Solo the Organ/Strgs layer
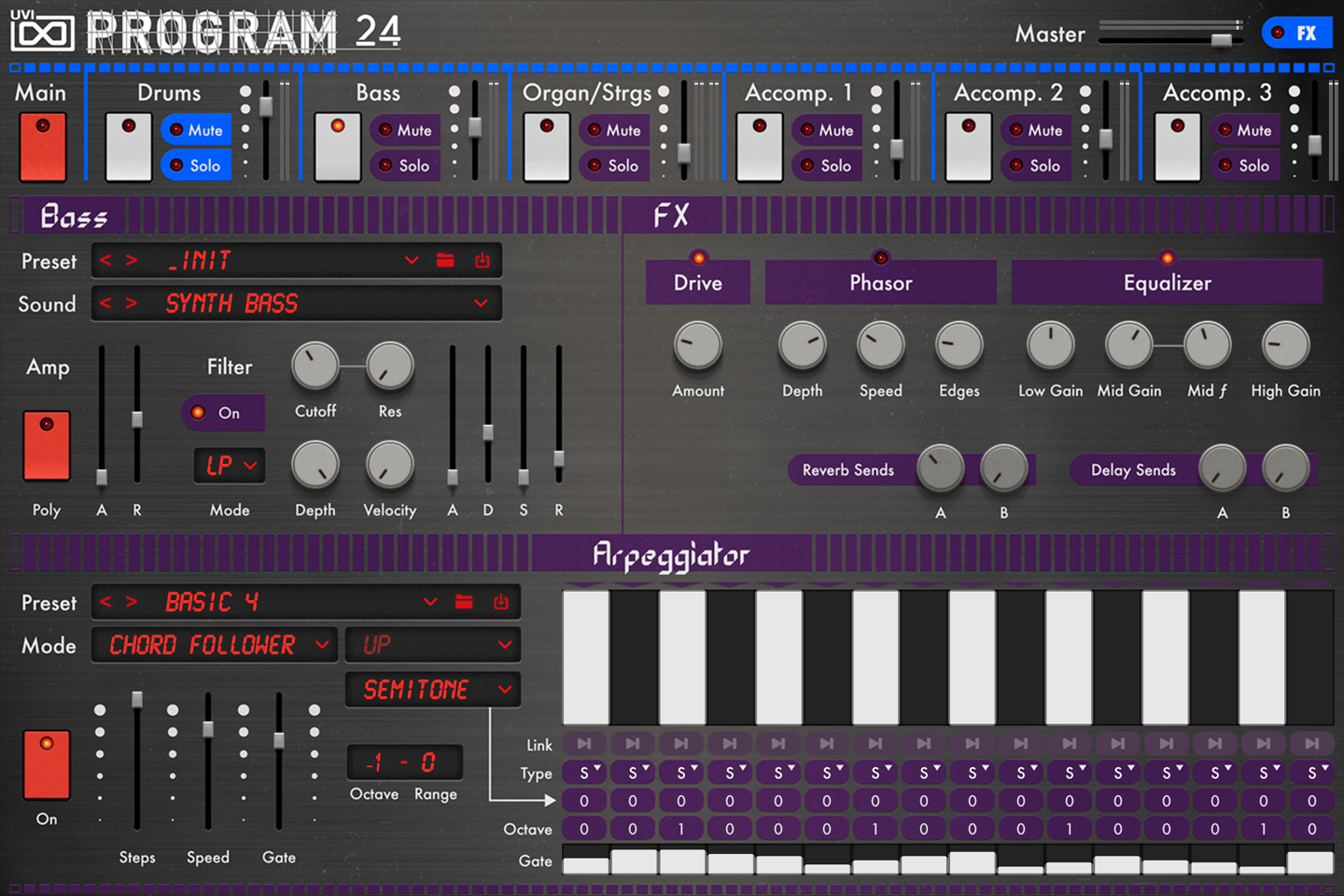Screen dimensions: 1344x896 (613, 166)
